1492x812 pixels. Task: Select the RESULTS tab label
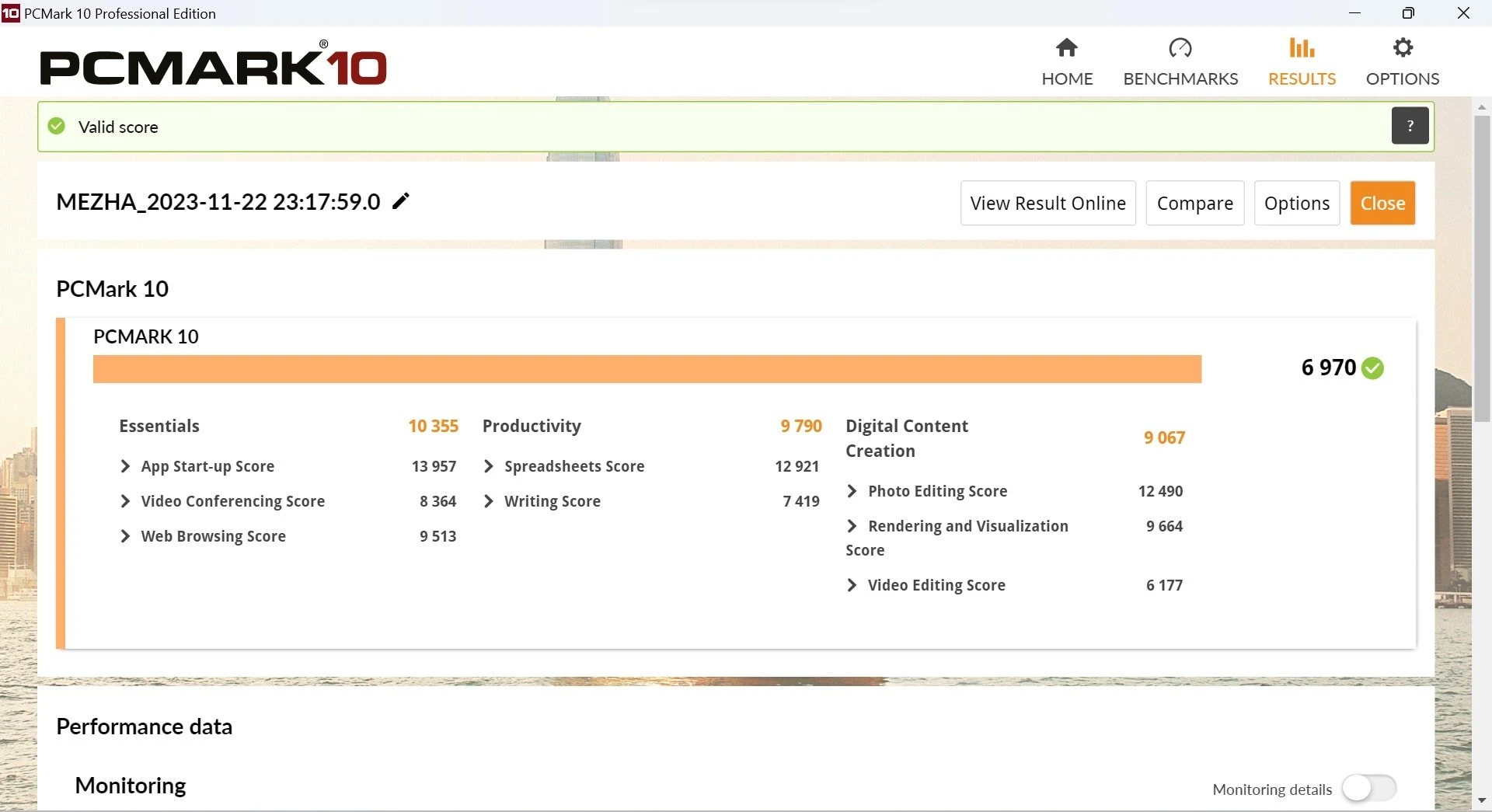coord(1302,78)
